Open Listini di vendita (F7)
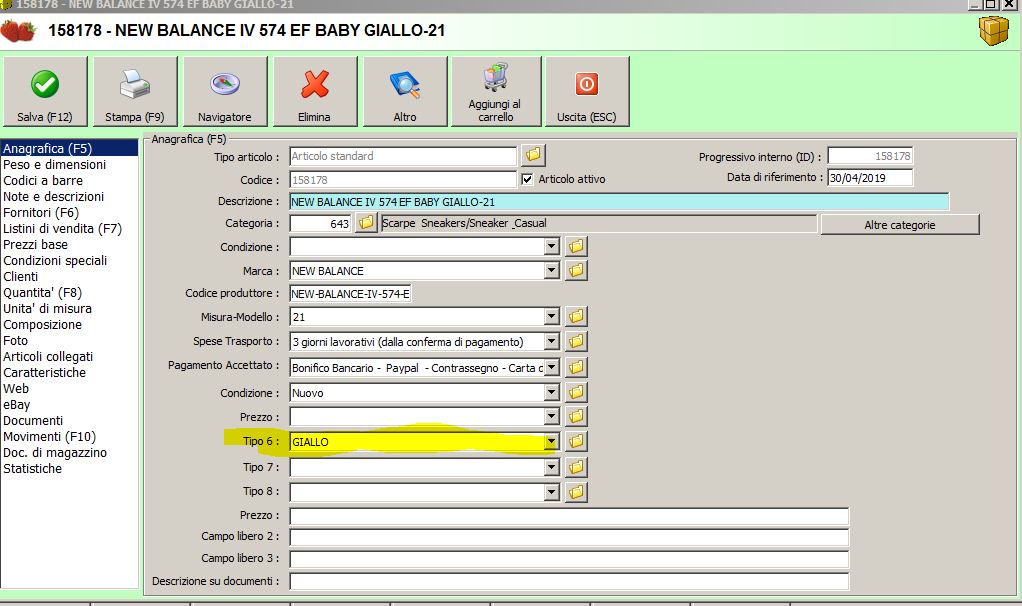The image size is (1022, 606). (63, 229)
